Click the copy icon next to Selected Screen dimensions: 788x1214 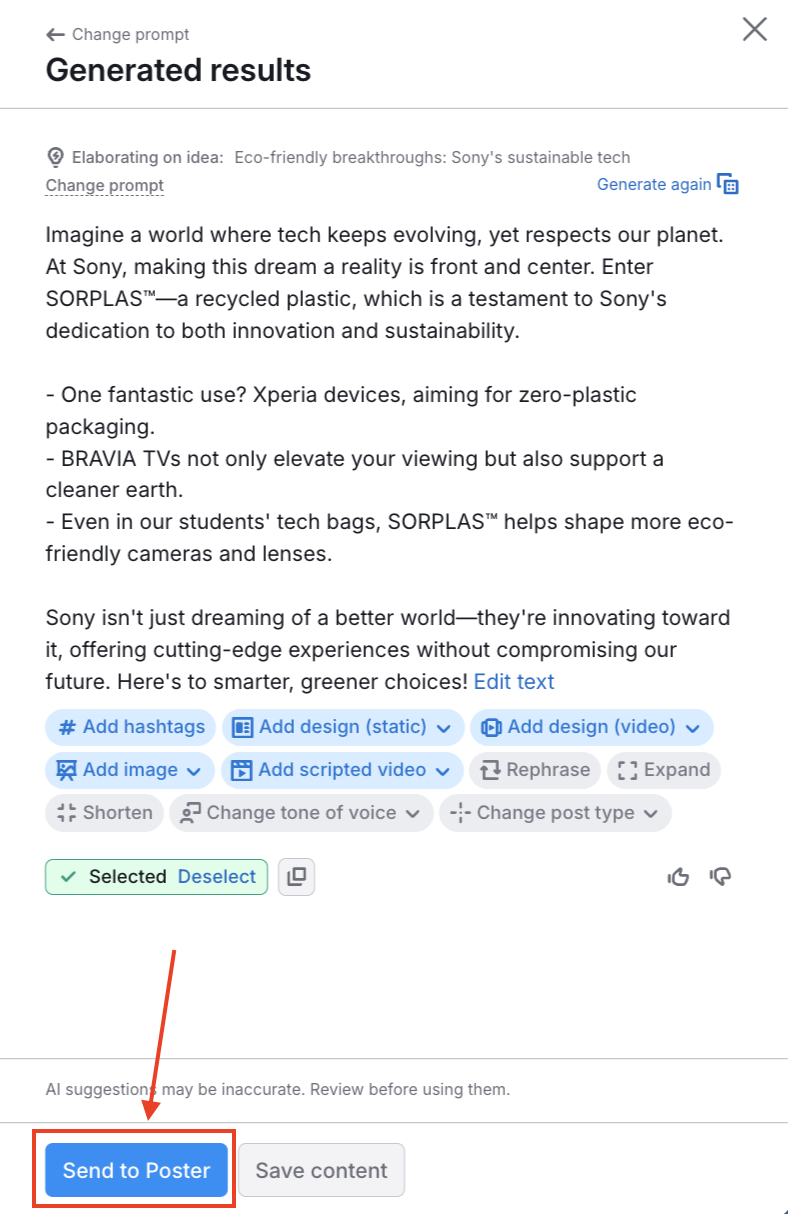coord(296,876)
